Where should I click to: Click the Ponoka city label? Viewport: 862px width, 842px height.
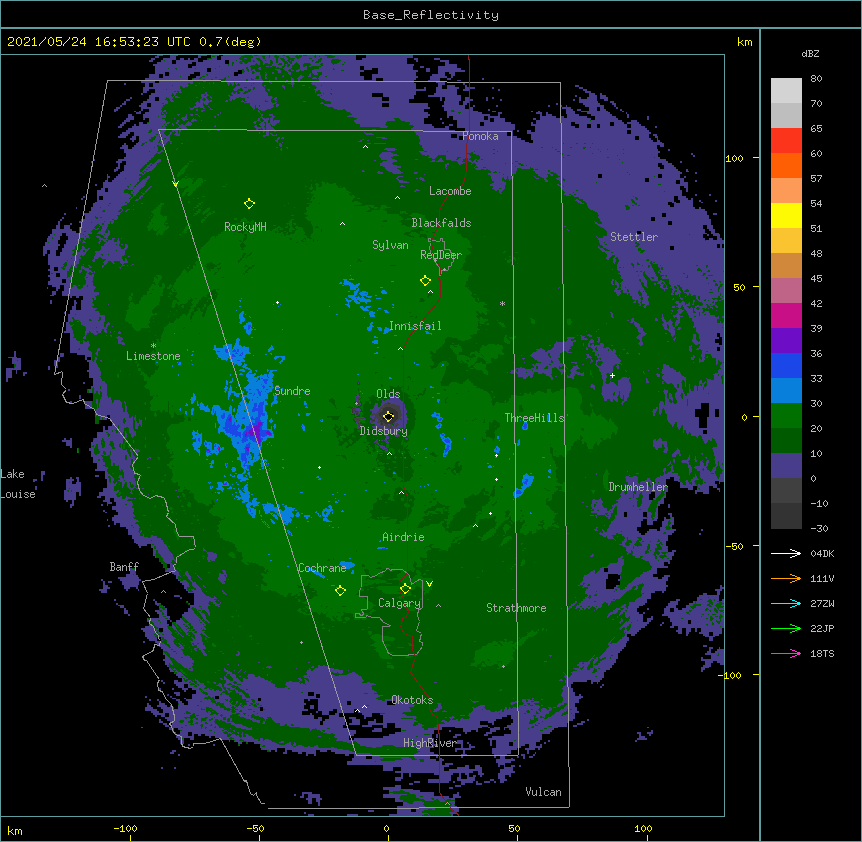(480, 136)
